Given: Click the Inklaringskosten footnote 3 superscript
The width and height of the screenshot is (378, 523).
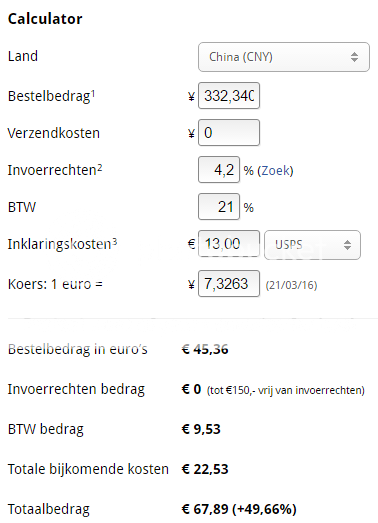Looking at the screenshot, I should [x=114, y=241].
